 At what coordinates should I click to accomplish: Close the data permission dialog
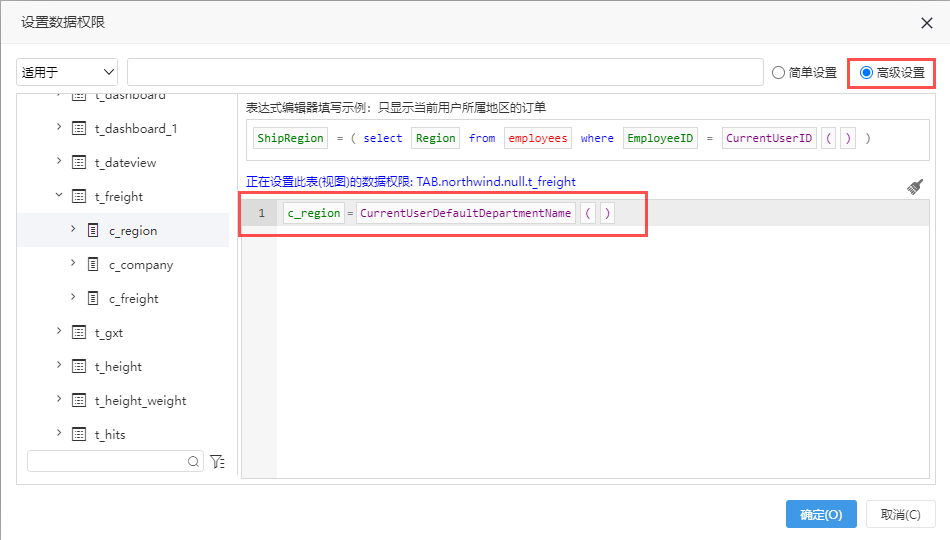click(926, 23)
